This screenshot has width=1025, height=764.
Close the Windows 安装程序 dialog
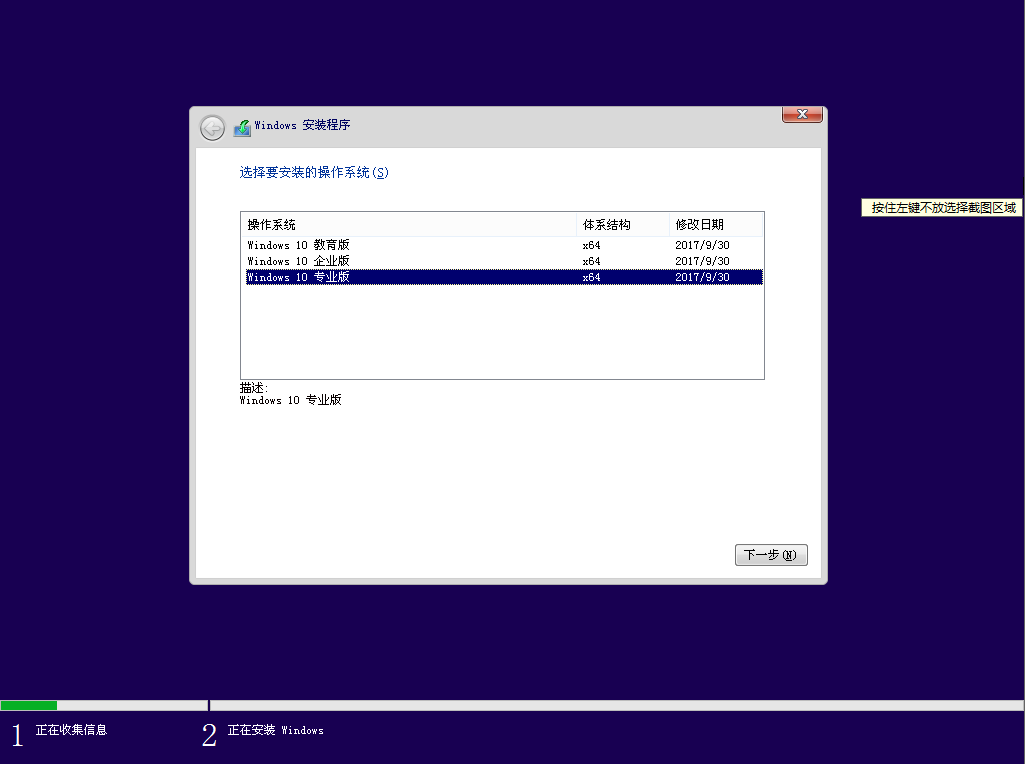802,114
